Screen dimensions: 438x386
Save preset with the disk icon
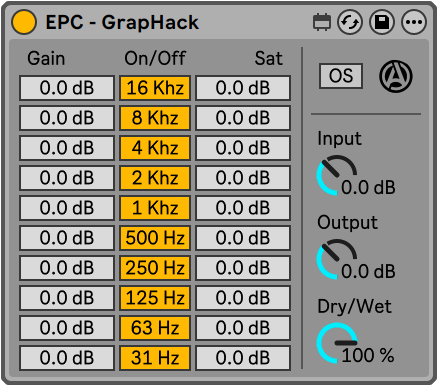coord(382,22)
